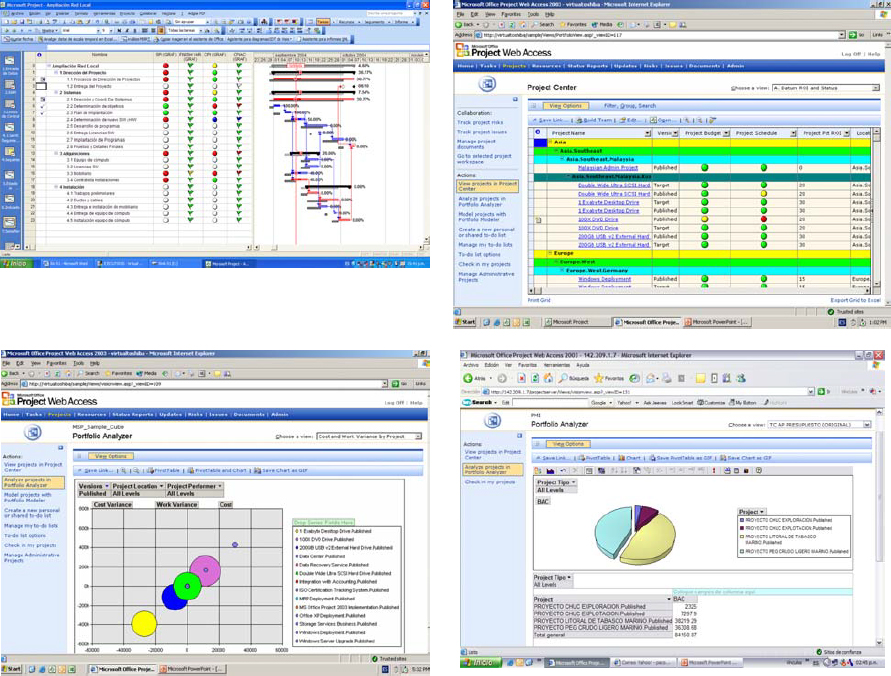Viewport: 891px width, 676px height.
Task: Click Búsqueda magnifier in Spanish Internet Explorer toolbar
Action: (563, 378)
